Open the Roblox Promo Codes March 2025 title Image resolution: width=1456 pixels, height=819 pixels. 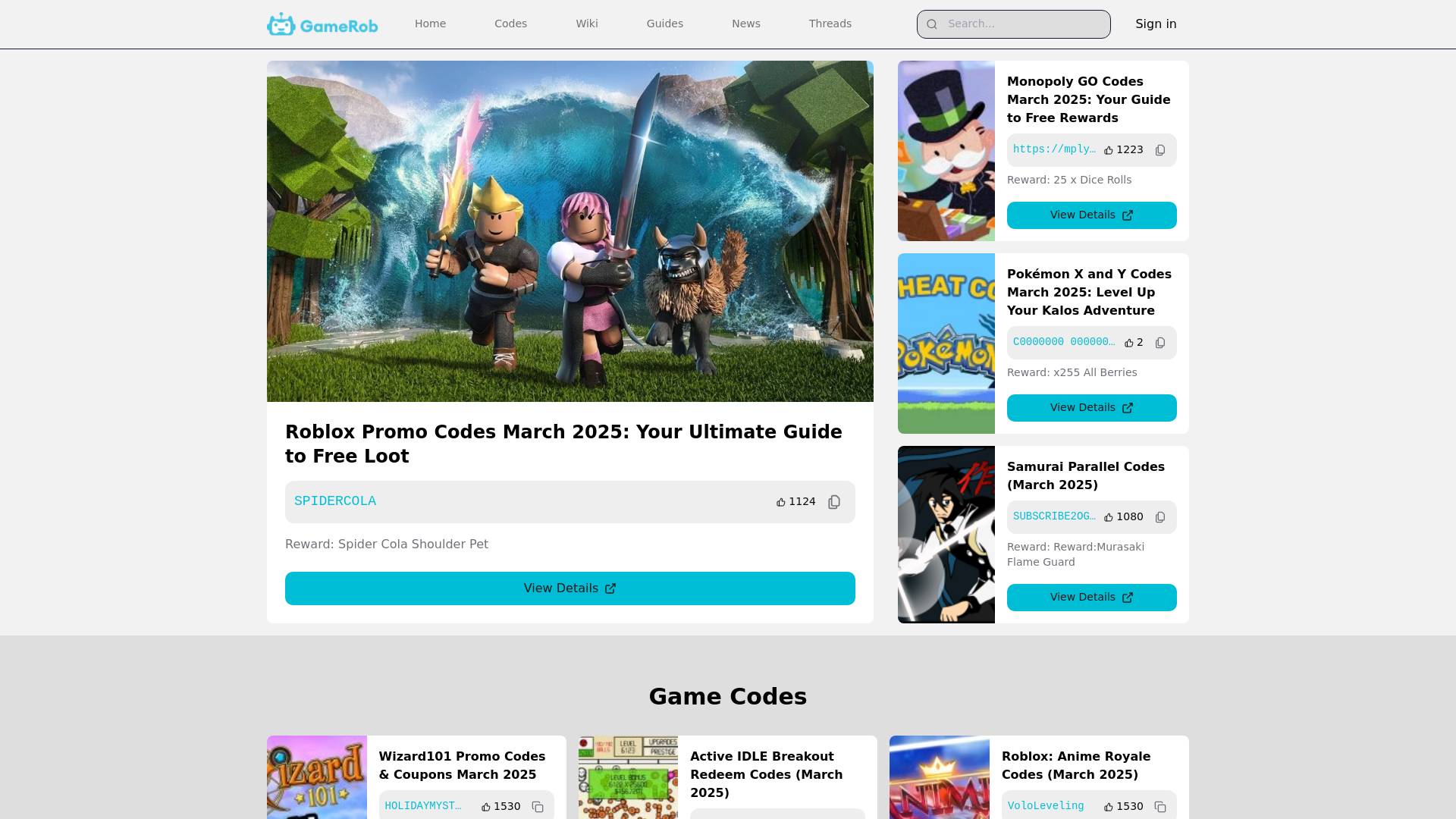(x=563, y=444)
